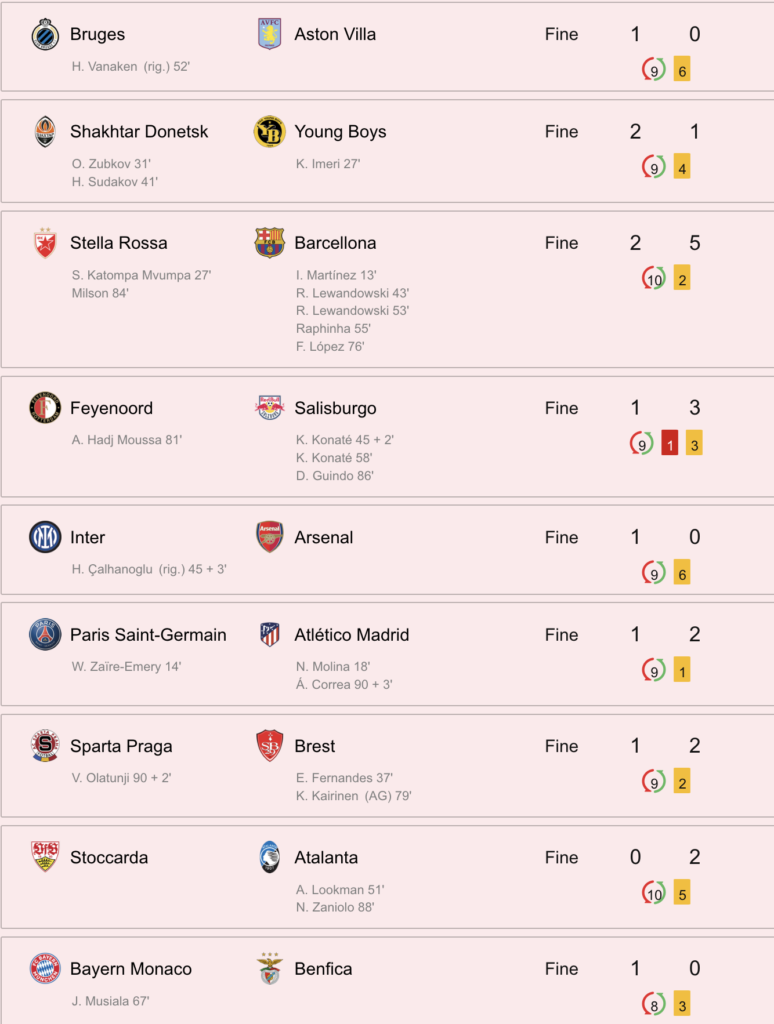This screenshot has width=774, height=1024.
Task: Select goalscorer R. Lewandowski 43'
Action: click(x=352, y=293)
